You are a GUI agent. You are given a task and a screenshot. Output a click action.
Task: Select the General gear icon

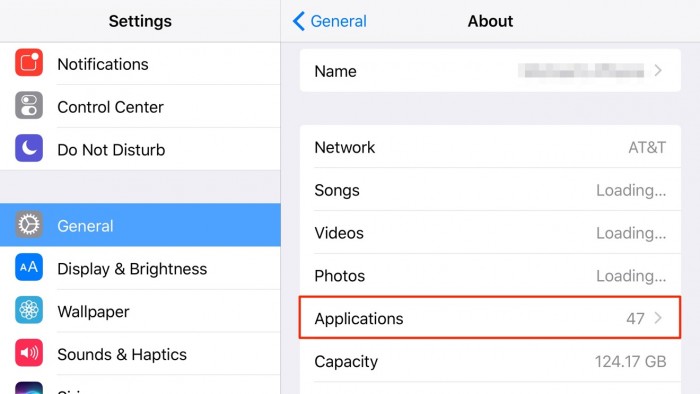[29, 224]
